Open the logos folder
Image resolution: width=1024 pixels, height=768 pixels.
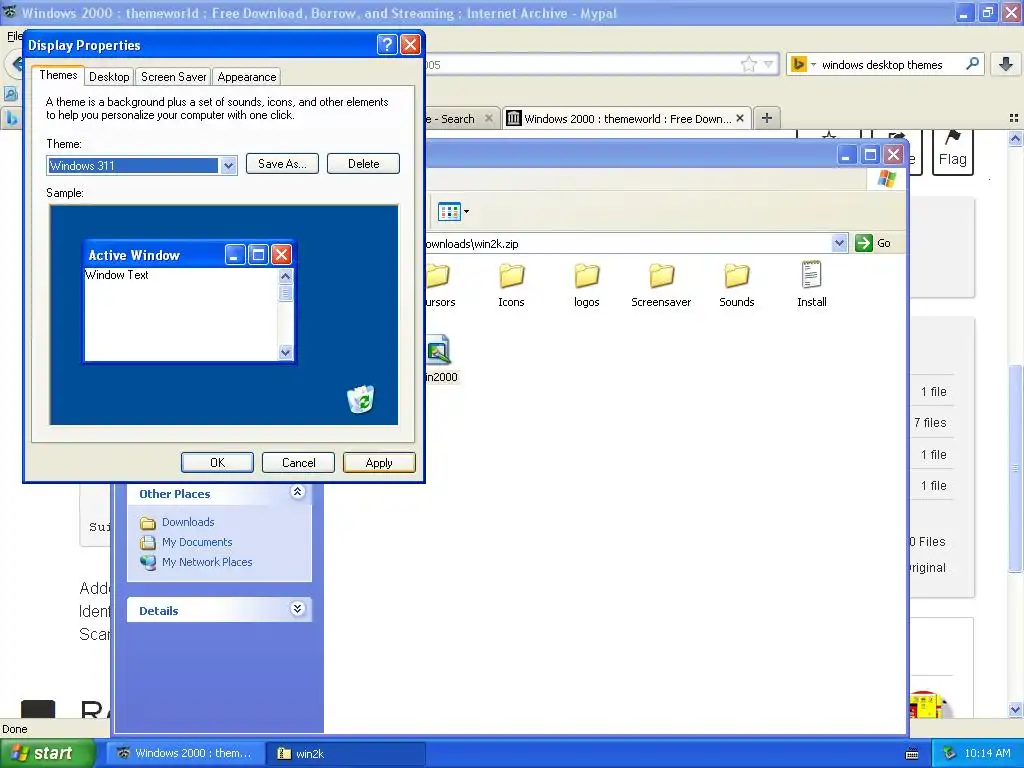click(x=586, y=285)
